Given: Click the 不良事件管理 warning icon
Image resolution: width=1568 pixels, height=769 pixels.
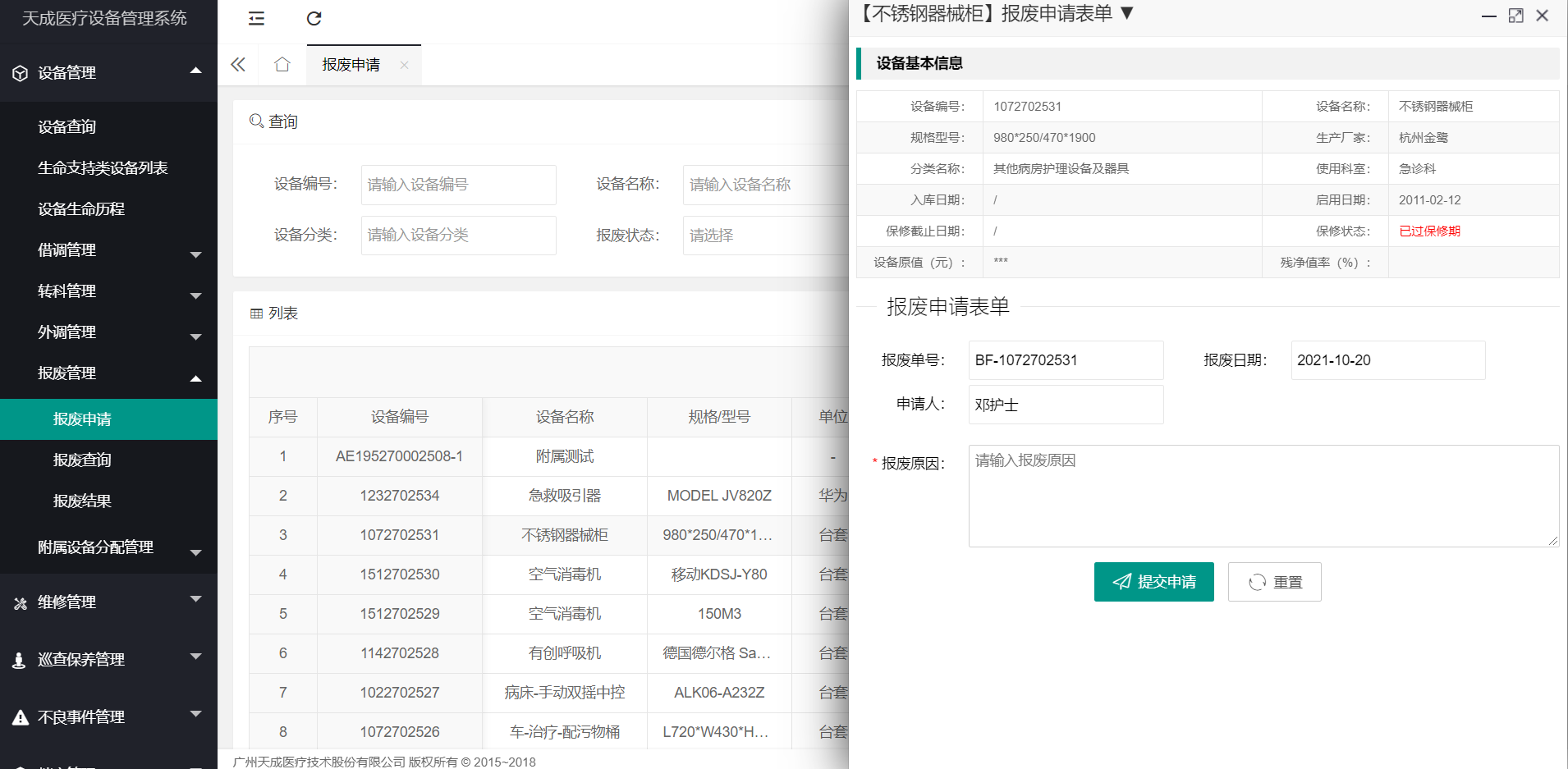Looking at the screenshot, I should coord(21,717).
